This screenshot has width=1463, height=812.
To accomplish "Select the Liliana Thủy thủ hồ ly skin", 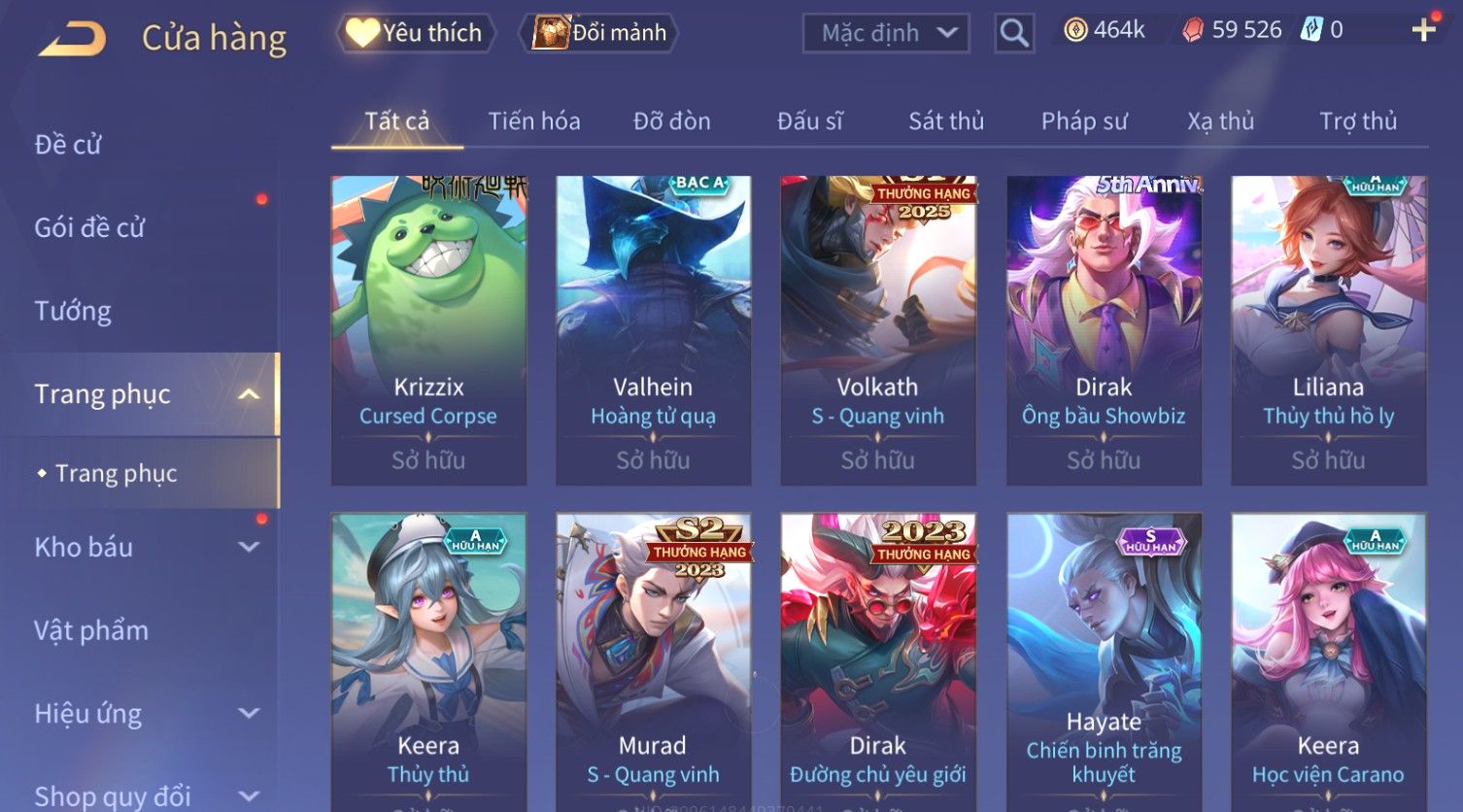I will [x=1328, y=330].
